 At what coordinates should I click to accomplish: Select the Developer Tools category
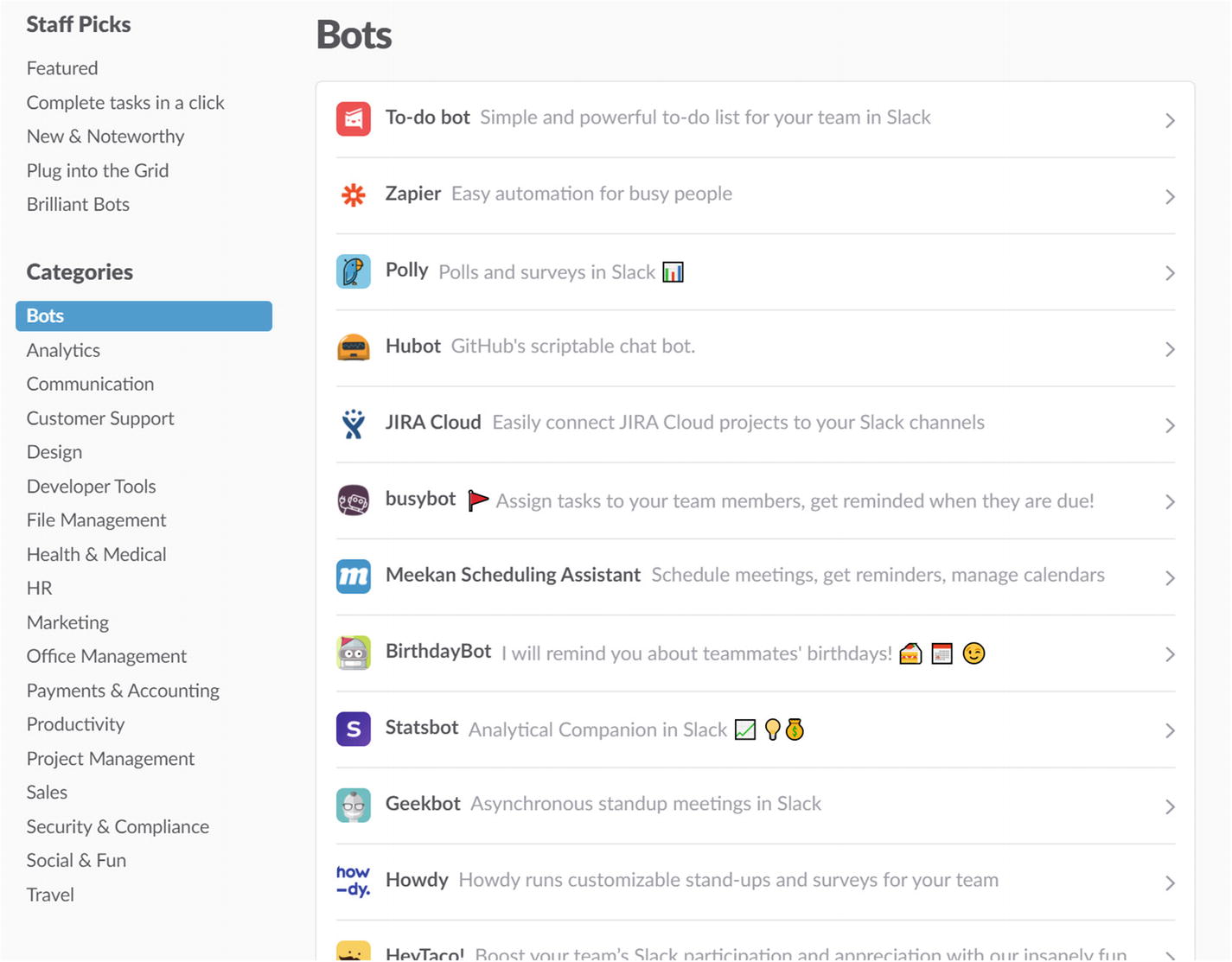(91, 486)
